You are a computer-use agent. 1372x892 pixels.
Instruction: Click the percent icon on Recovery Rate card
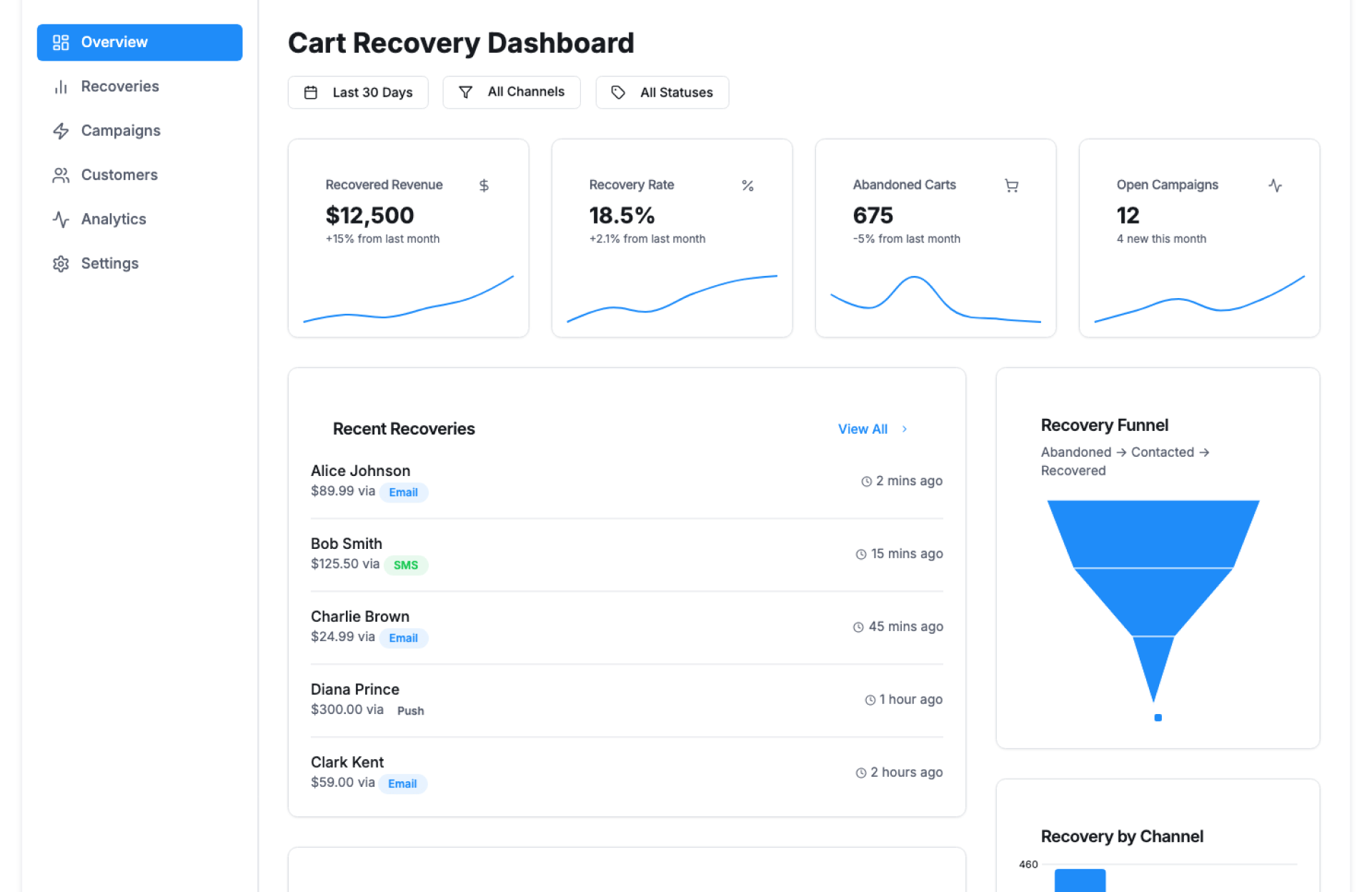click(747, 186)
